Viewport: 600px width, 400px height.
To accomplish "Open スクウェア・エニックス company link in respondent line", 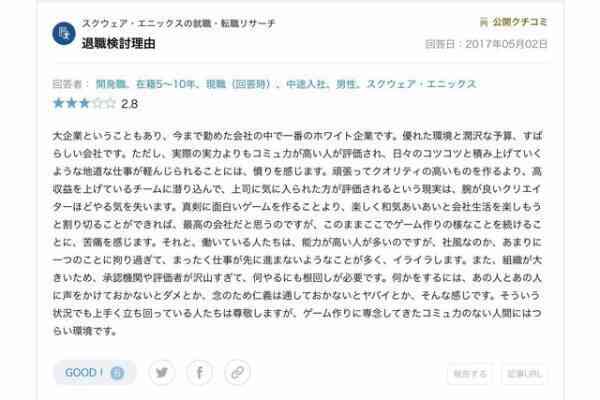I will [x=421, y=84].
